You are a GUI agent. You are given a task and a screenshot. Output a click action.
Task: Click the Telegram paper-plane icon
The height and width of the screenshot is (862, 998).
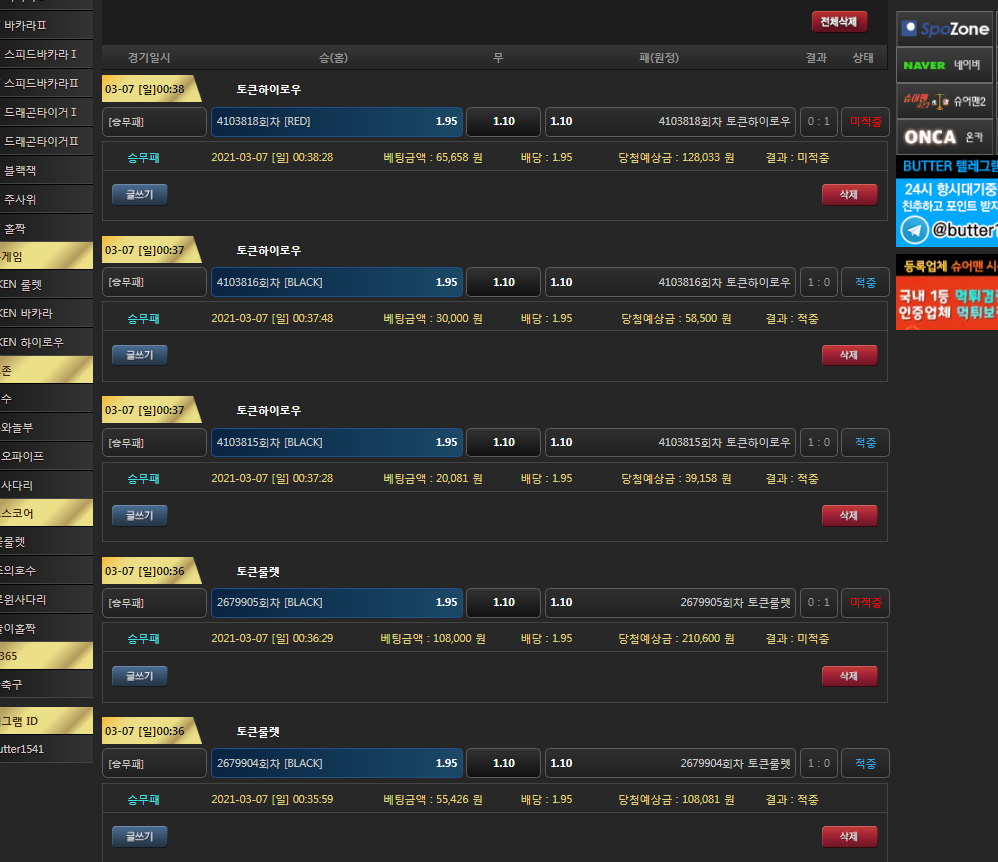pos(913,230)
